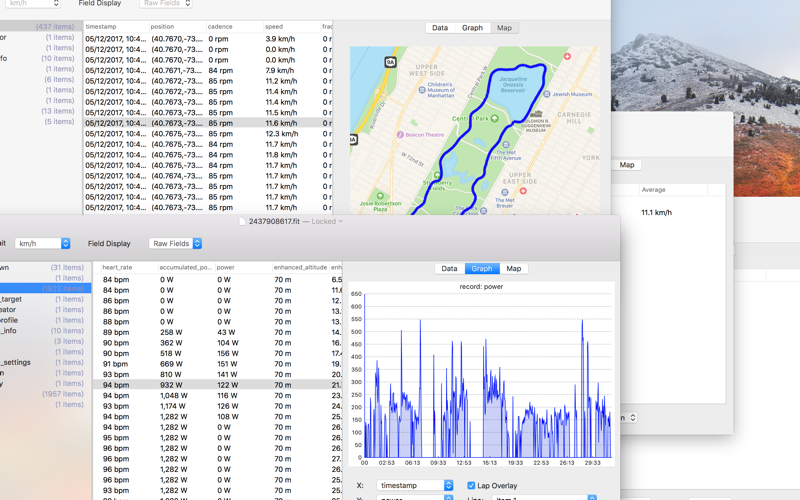This screenshot has height=500, width=800.
Task: Switch to Data tab in lower window
Action: point(449,268)
